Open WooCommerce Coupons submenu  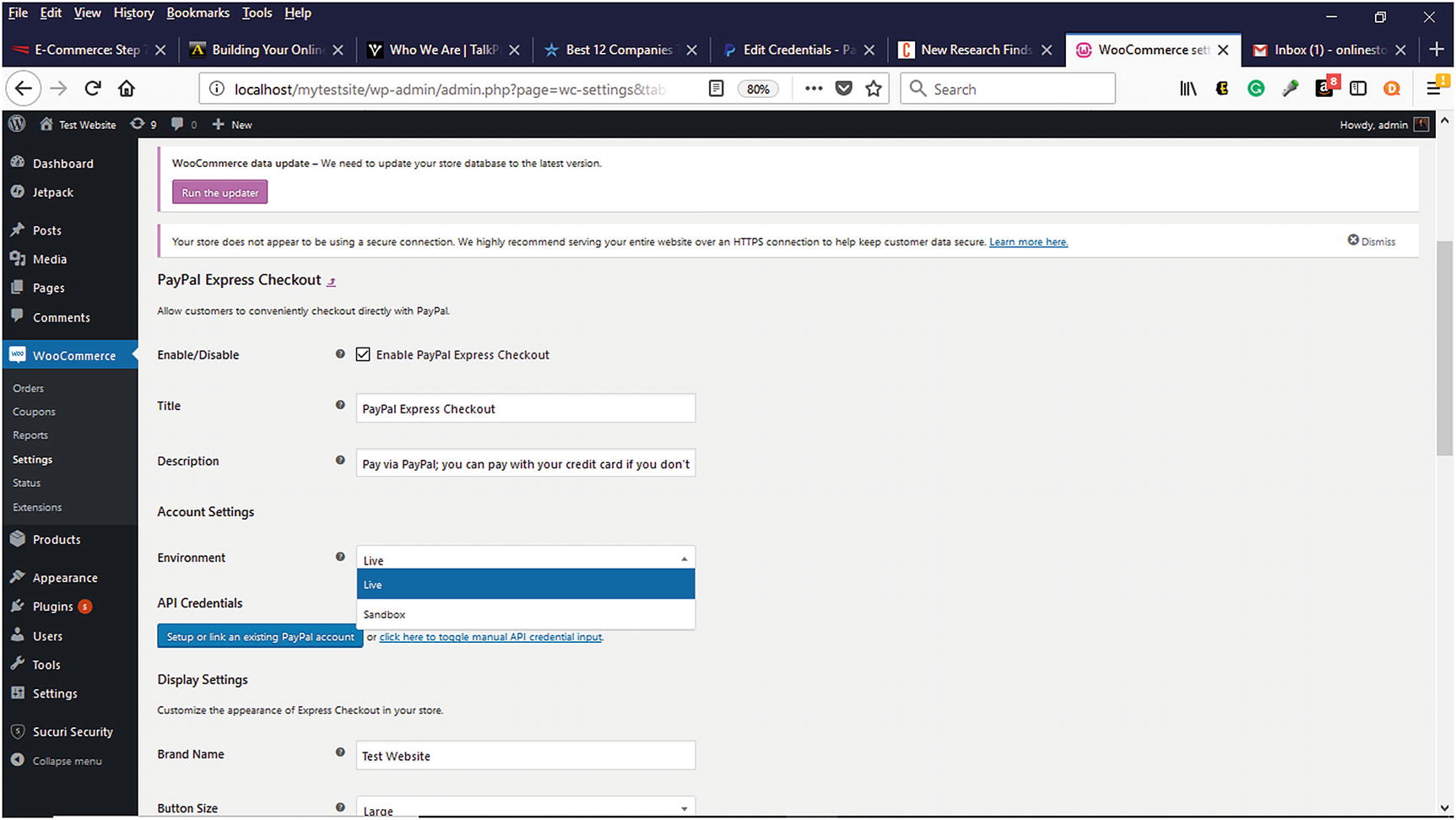click(34, 412)
